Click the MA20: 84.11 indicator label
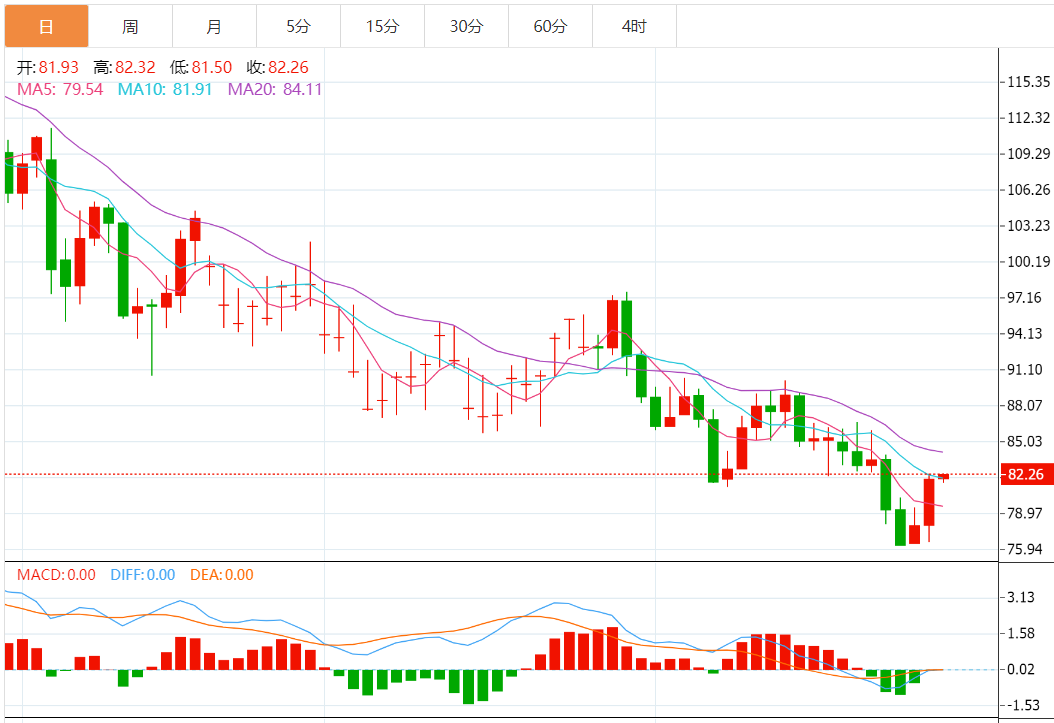Screen dimensions: 1054x723 275,89
